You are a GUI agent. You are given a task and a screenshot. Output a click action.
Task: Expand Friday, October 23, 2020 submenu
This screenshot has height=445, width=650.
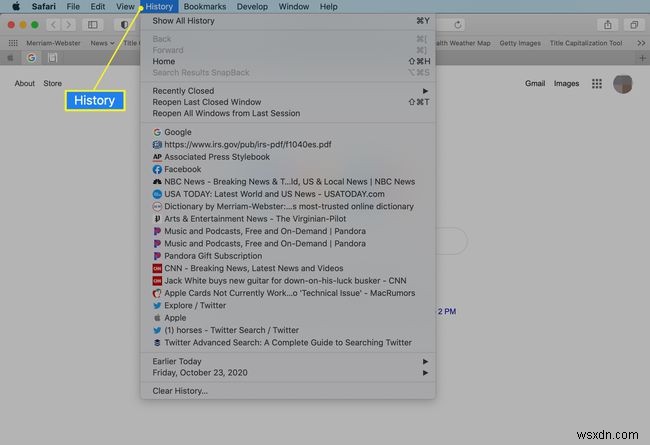(x=288, y=373)
